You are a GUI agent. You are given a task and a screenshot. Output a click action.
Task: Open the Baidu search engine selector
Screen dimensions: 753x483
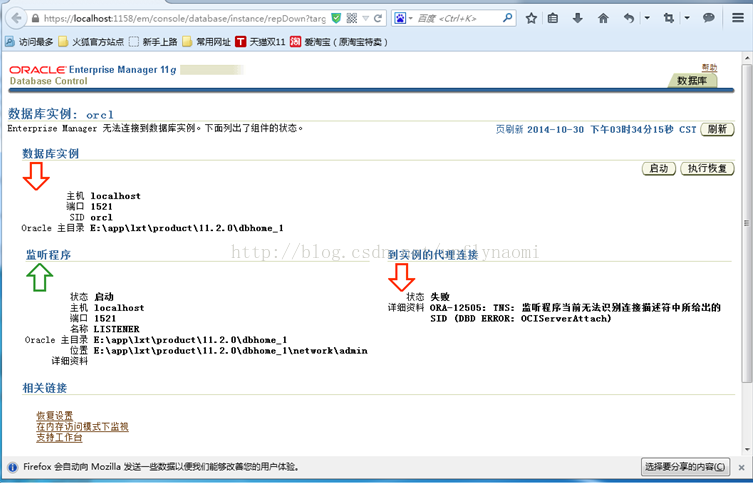pos(403,18)
